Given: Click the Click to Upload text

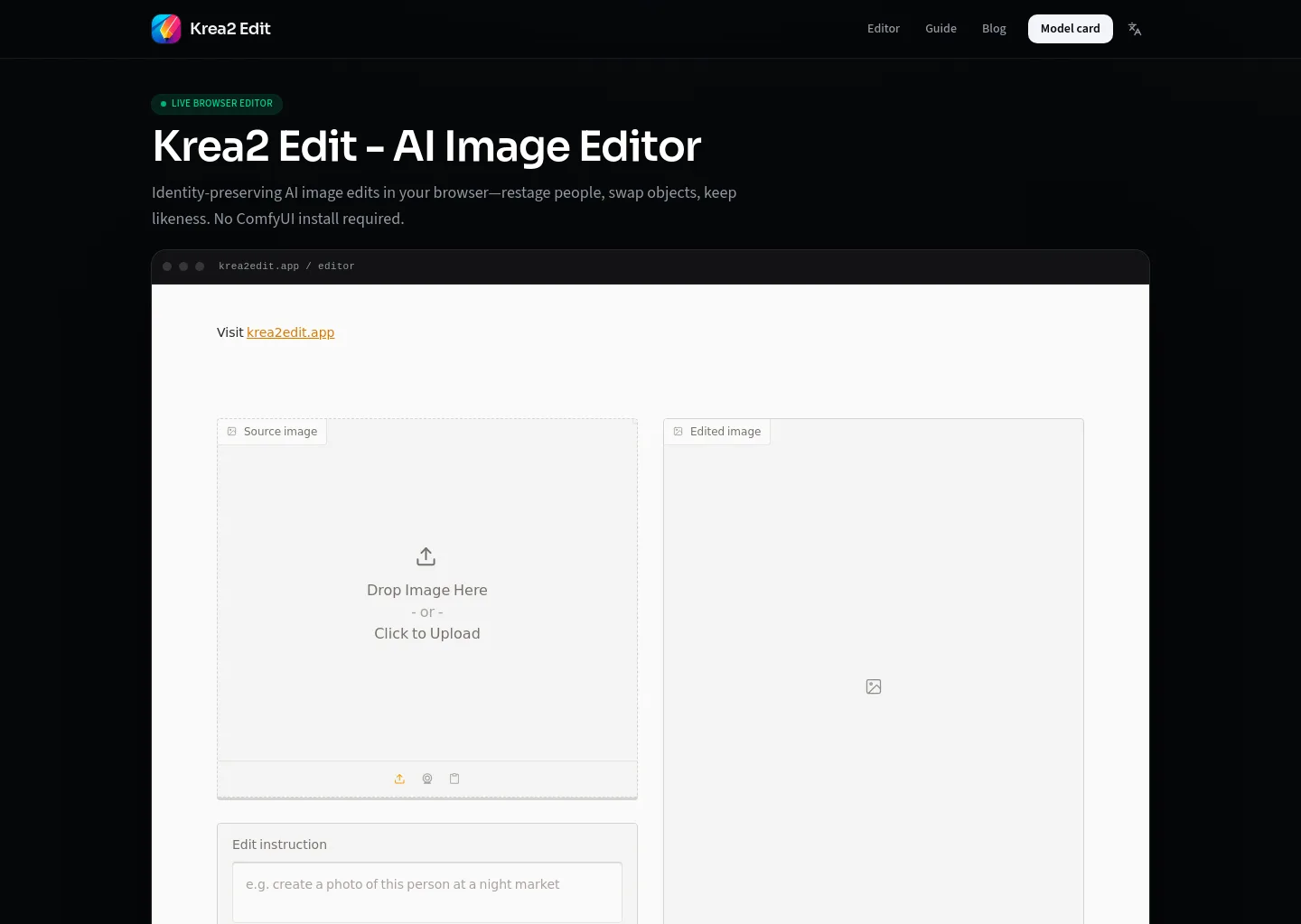Looking at the screenshot, I should tap(427, 633).
